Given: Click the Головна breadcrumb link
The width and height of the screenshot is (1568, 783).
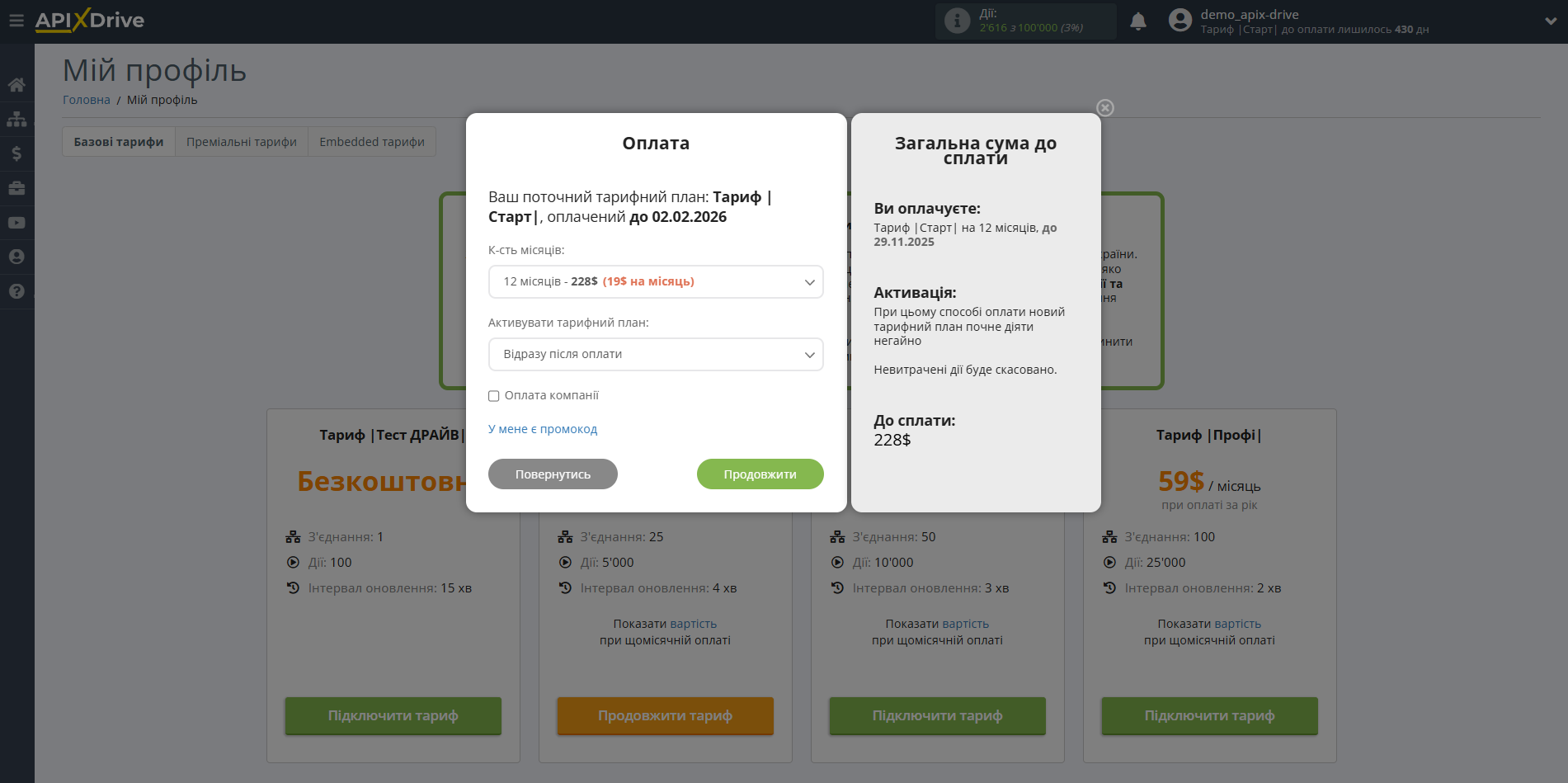Looking at the screenshot, I should click(87, 100).
